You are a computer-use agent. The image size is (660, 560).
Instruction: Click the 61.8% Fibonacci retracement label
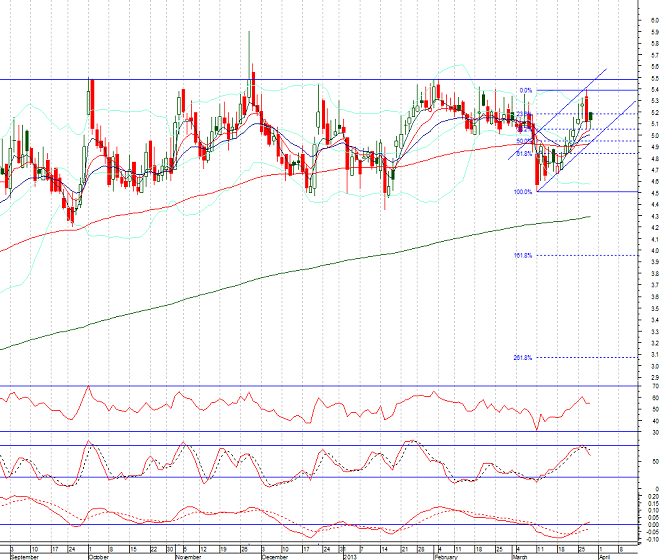click(x=524, y=153)
